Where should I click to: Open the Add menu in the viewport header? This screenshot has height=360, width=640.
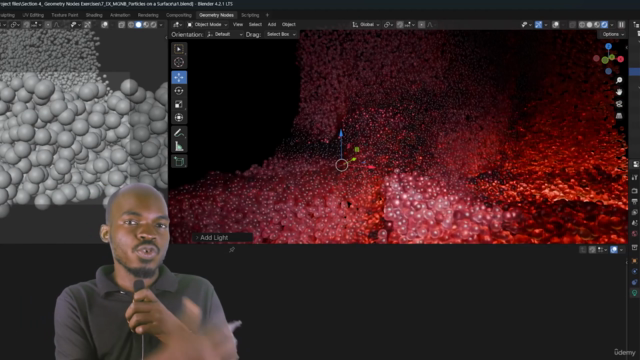click(271, 24)
